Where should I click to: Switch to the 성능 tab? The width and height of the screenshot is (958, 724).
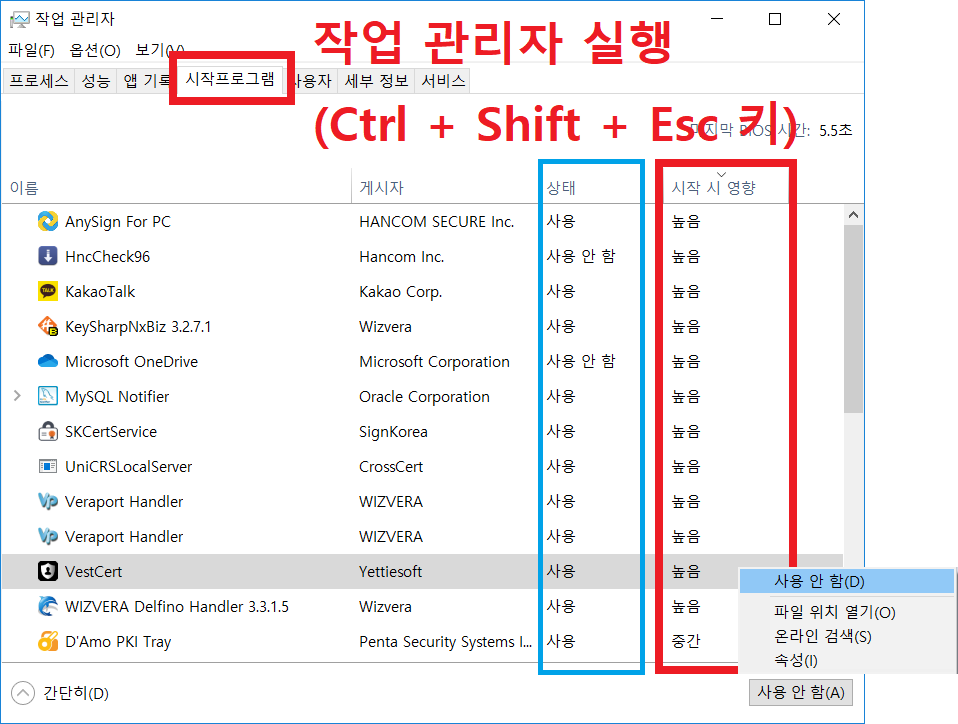pyautogui.click(x=95, y=80)
